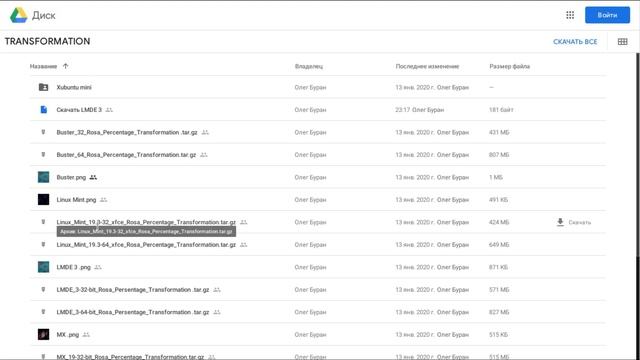
Task: Click the vertical page scrollbar
Action: pyautogui.click(x=638, y=155)
